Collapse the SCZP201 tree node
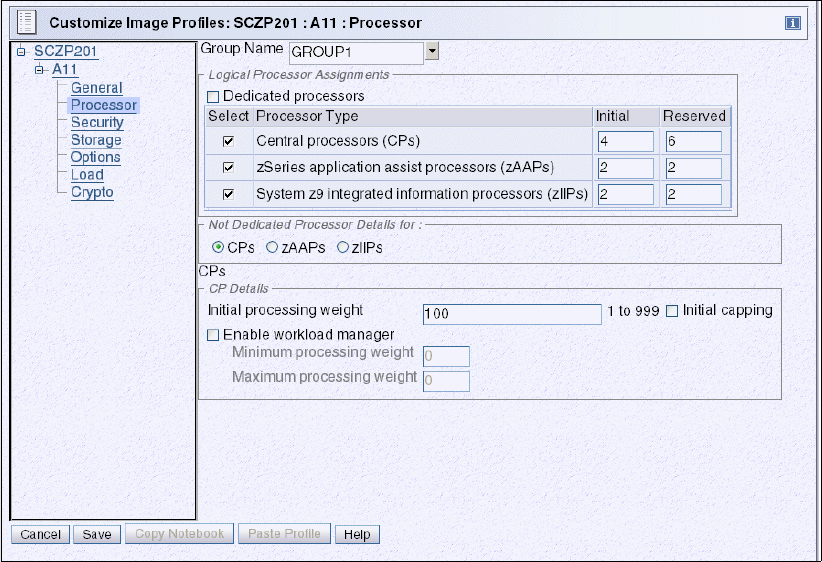Image resolution: width=822 pixels, height=562 pixels. pos(20,51)
